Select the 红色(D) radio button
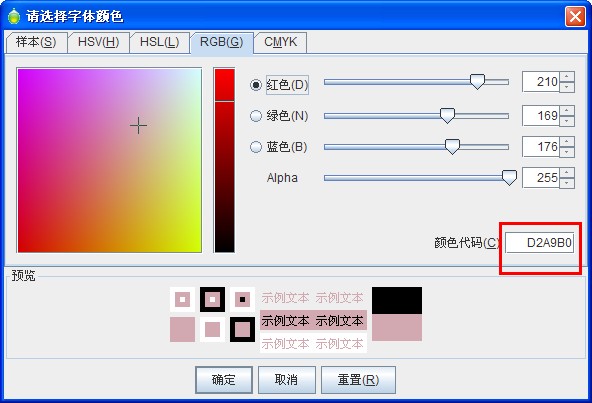This screenshot has height=403, width=592. [256, 85]
